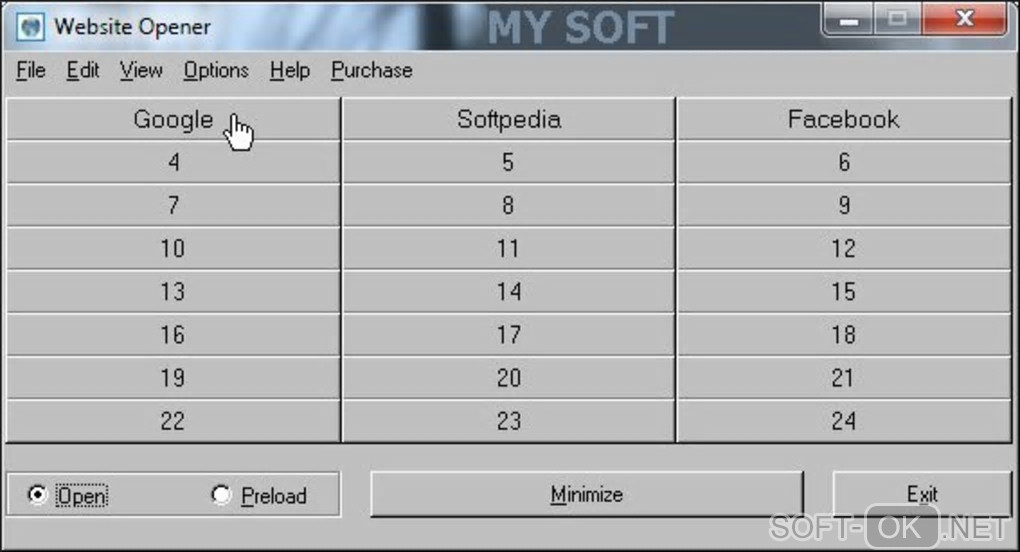
Task: Open the View menu
Action: click(x=141, y=71)
